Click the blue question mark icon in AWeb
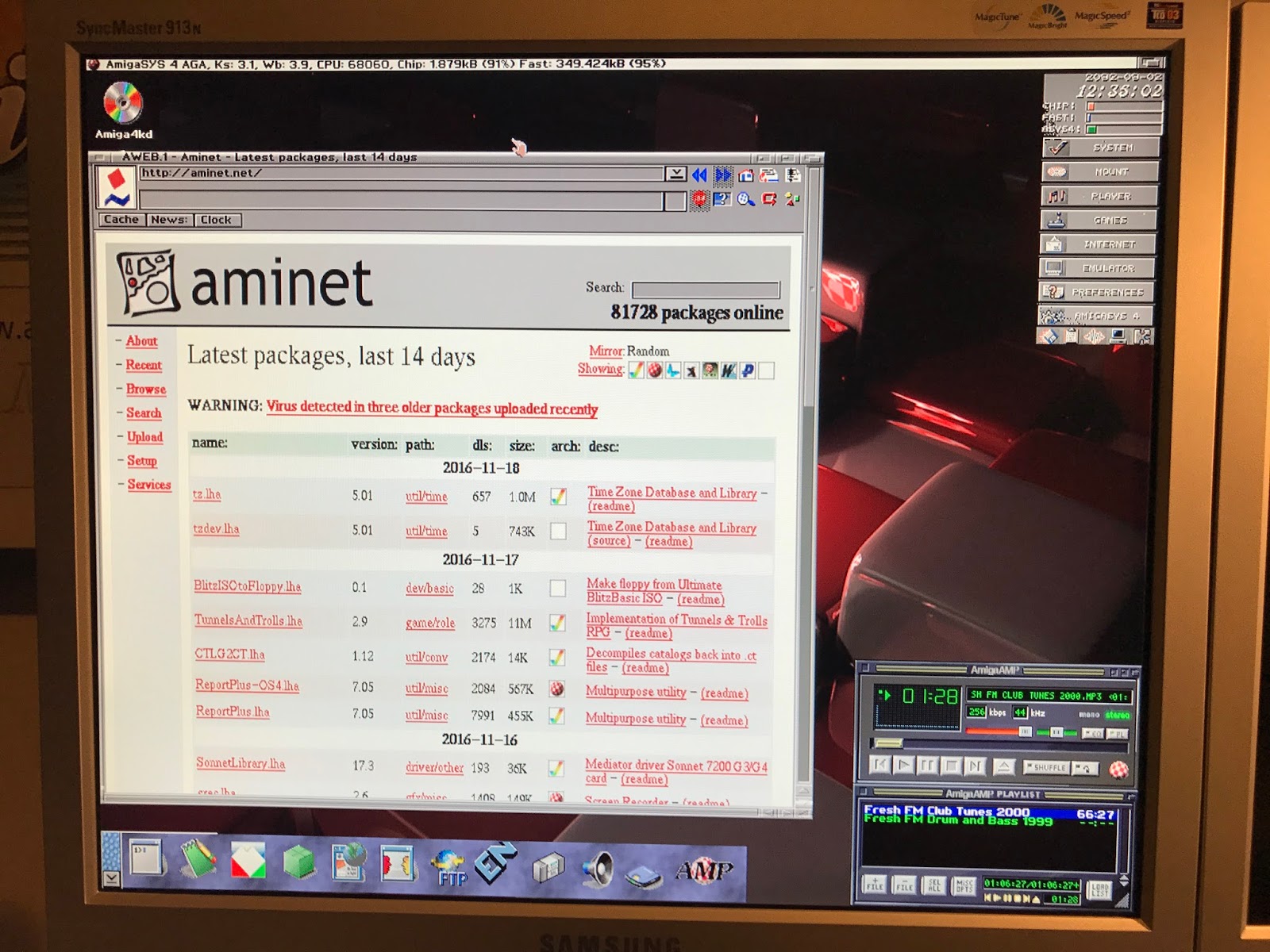Screen dimensions: 1270x952 [x=722, y=199]
